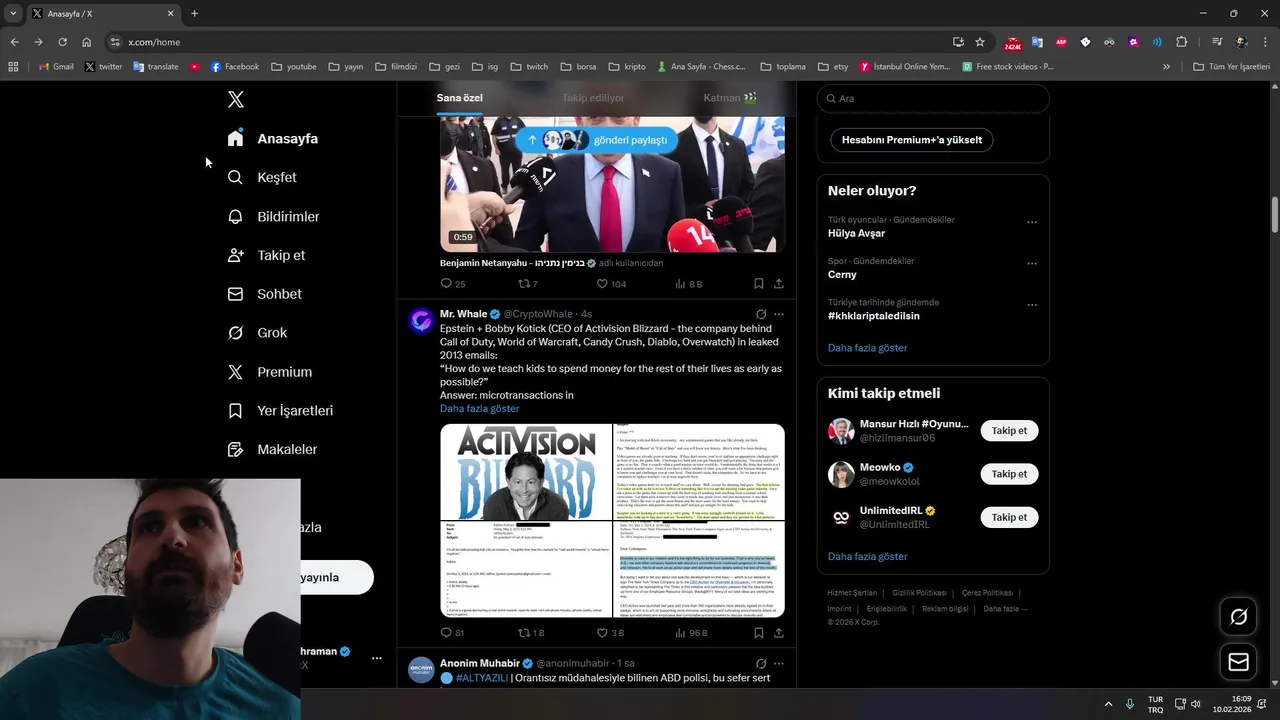Open Takip et in the sidebar
1280x720 pixels.
pos(266,255)
